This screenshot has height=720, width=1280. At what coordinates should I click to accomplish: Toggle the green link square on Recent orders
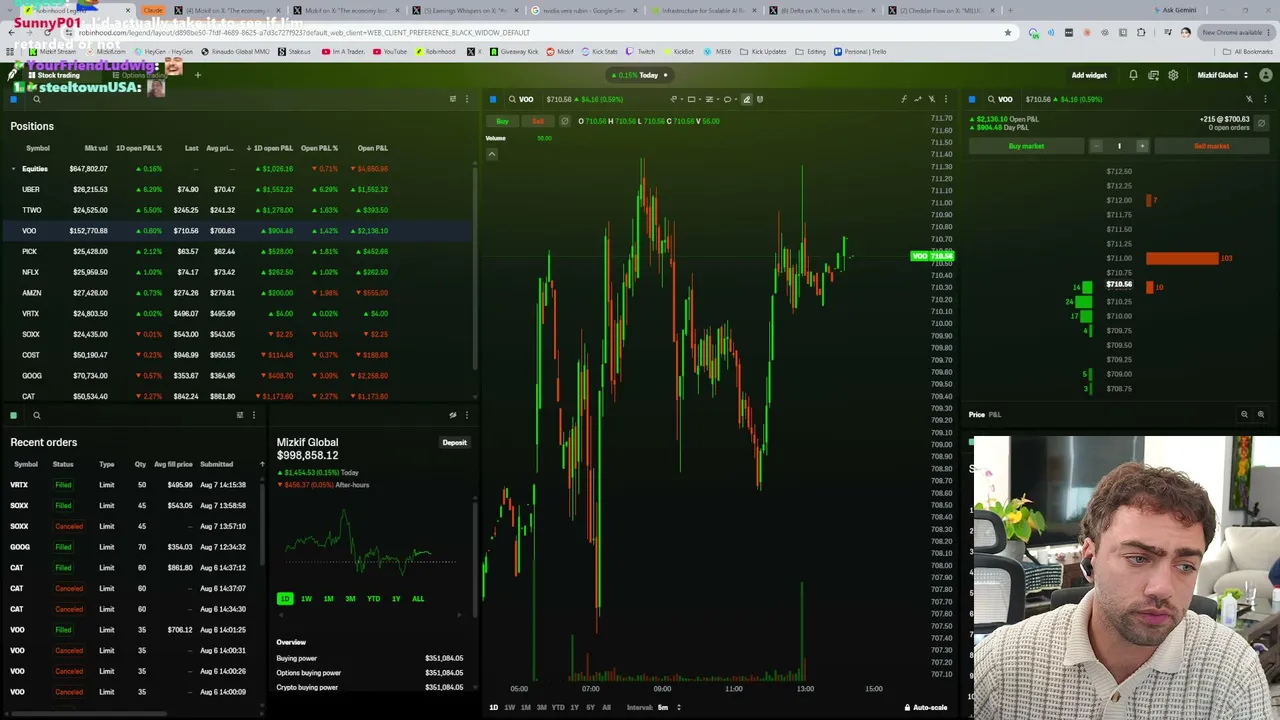click(x=14, y=415)
